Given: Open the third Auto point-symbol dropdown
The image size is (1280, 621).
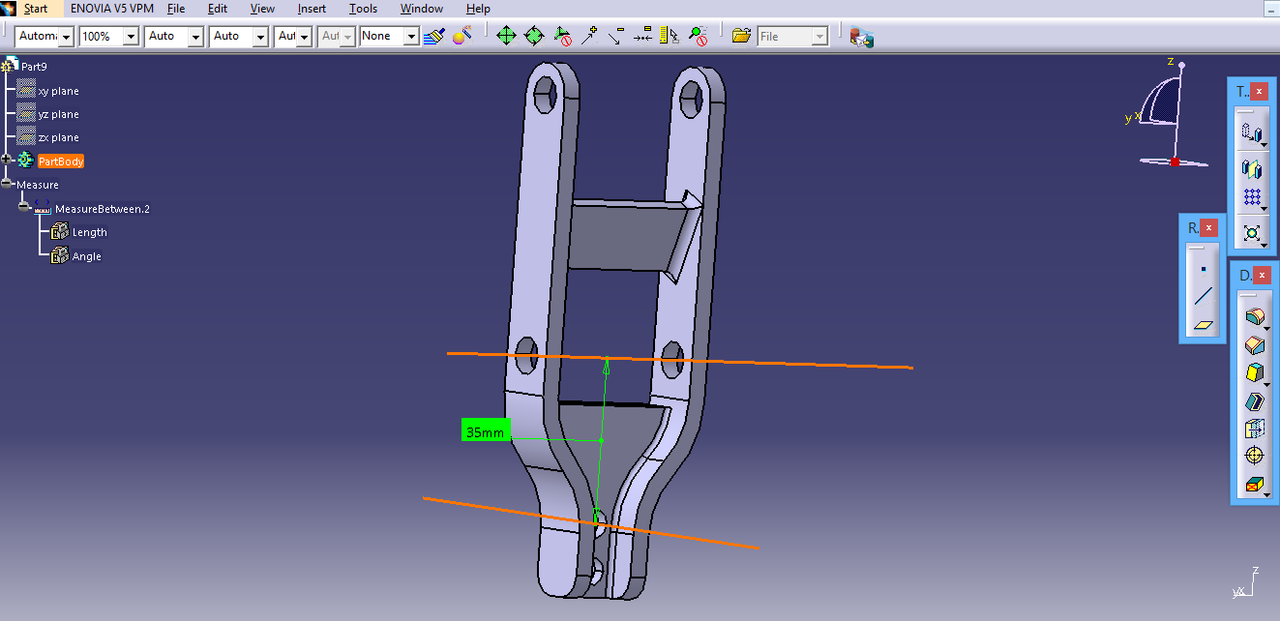Looking at the screenshot, I should pyautogui.click(x=294, y=36).
